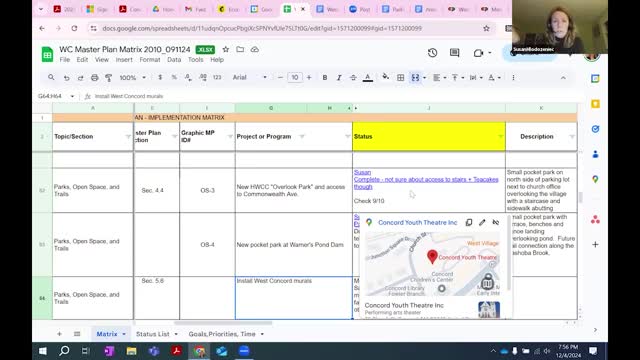Open the Format menu
This screenshot has width=640, height=360.
tap(150, 60)
